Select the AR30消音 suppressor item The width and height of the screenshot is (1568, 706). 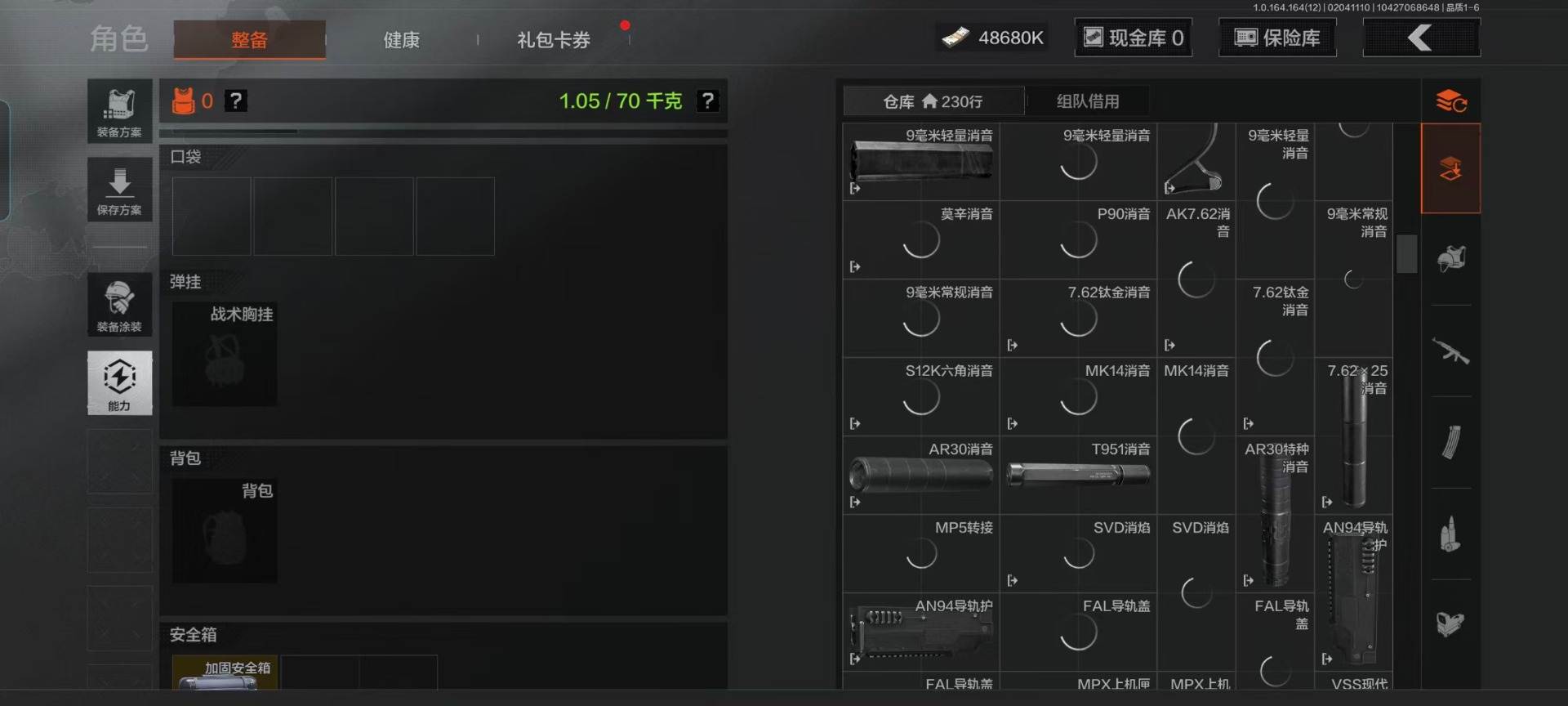click(921, 475)
